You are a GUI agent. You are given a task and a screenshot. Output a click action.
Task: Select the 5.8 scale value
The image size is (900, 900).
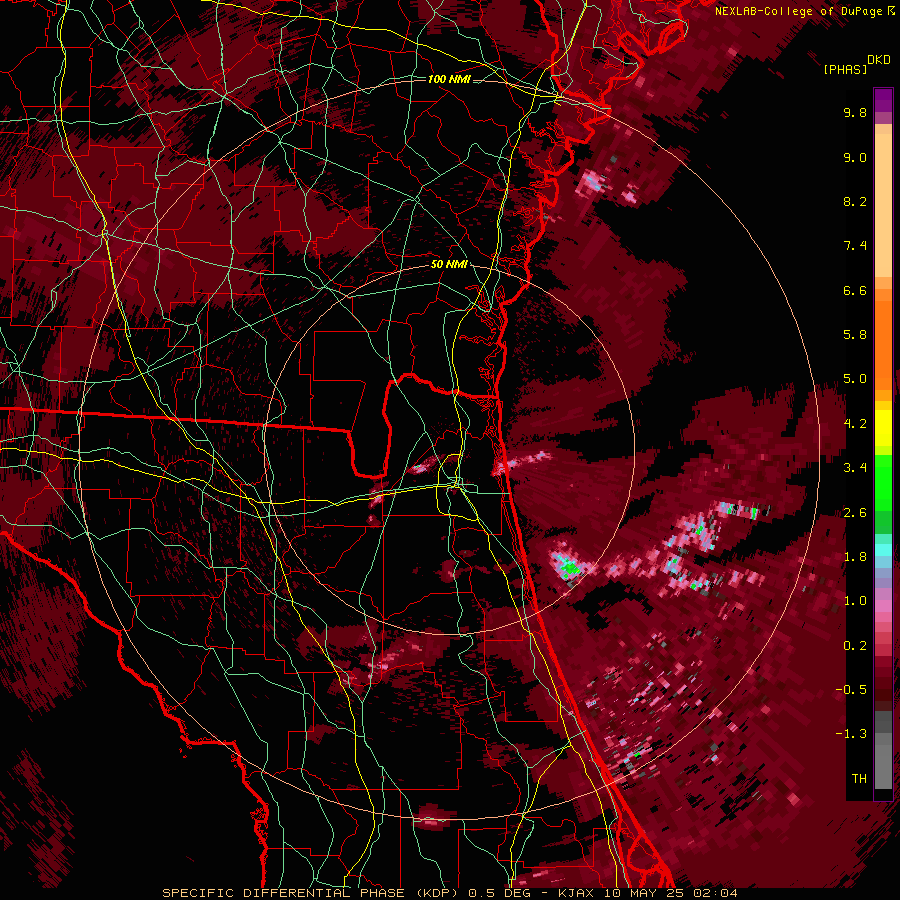855,335
